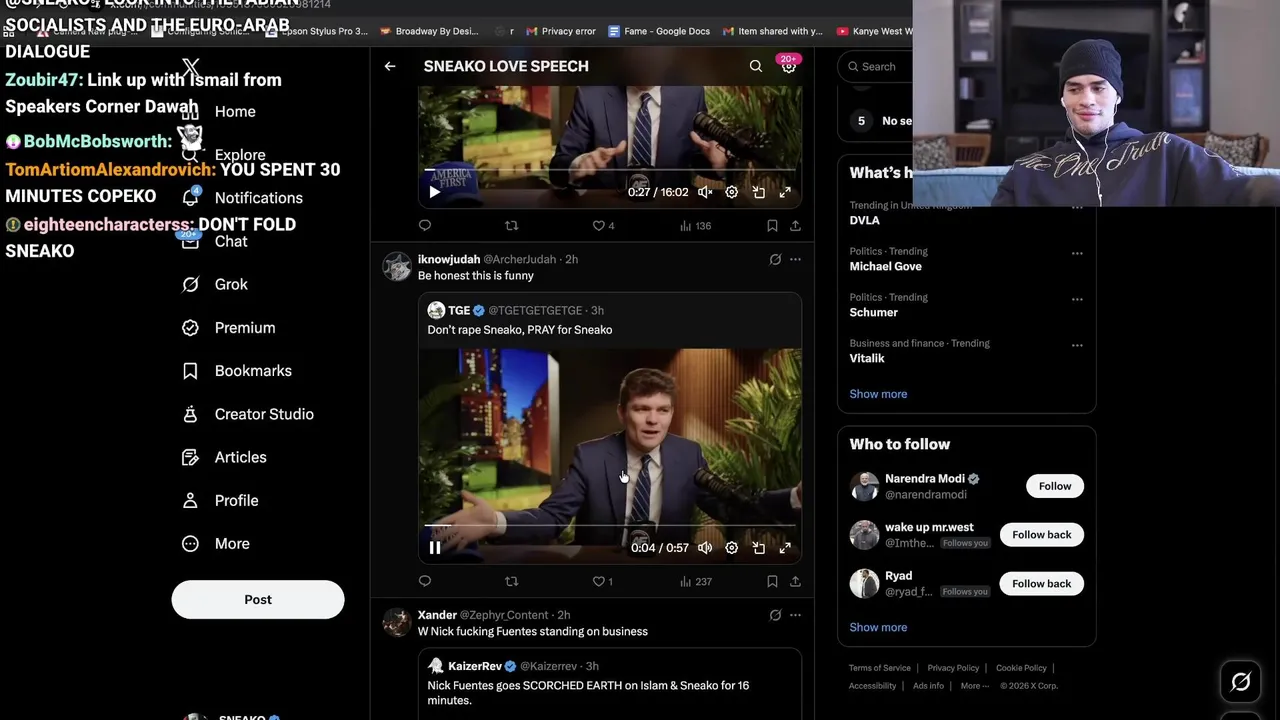
Task: Seek on the 0:57 video progress bar
Action: pyautogui.click(x=610, y=524)
